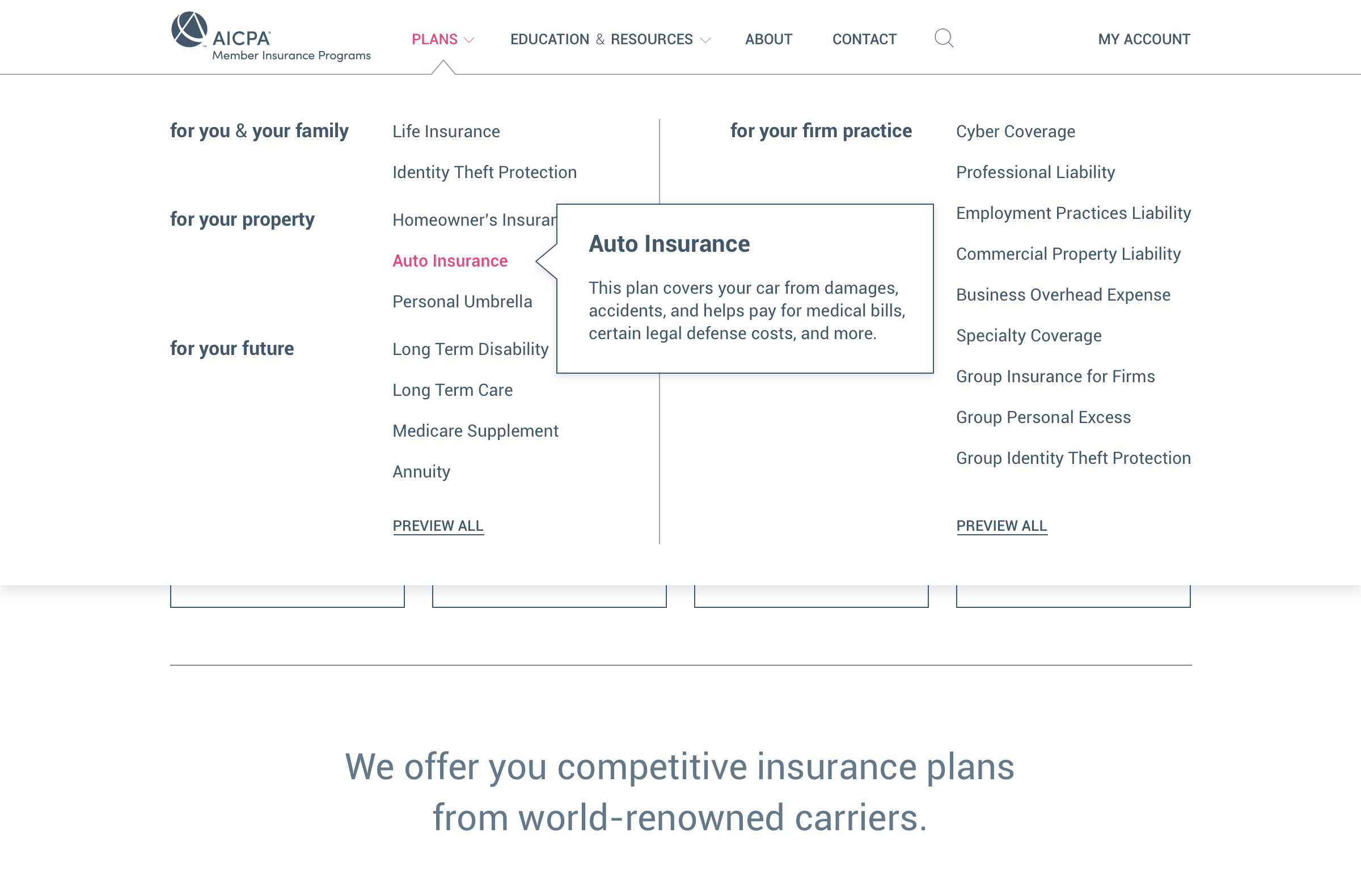Select Life Insurance plan
Image resolution: width=1361 pixels, height=896 pixels.
coord(446,132)
